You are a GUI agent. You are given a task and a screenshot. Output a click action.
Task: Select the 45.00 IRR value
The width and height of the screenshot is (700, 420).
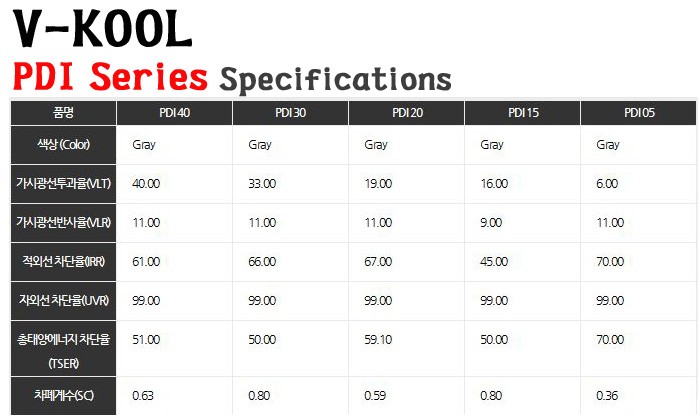tap(495, 262)
